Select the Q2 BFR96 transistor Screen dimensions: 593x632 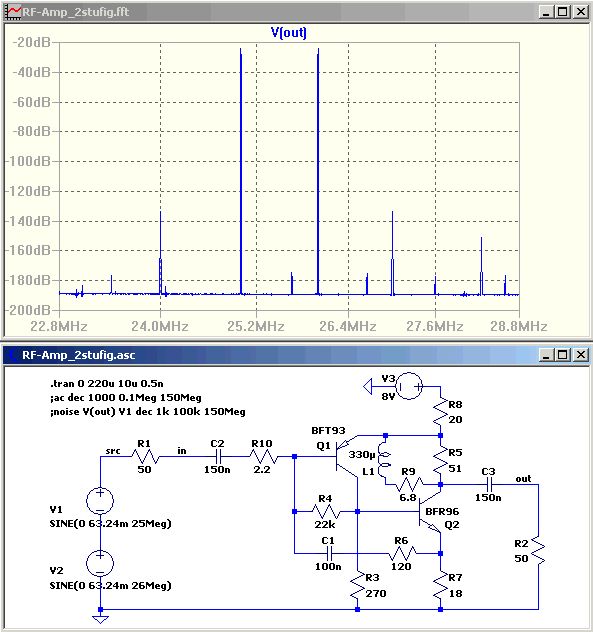coord(430,511)
